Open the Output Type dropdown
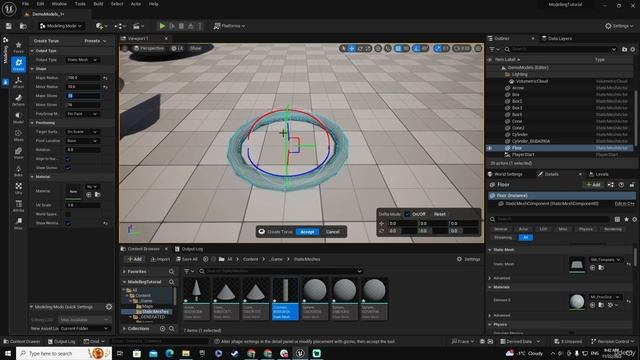The width and height of the screenshot is (640, 360). point(82,60)
